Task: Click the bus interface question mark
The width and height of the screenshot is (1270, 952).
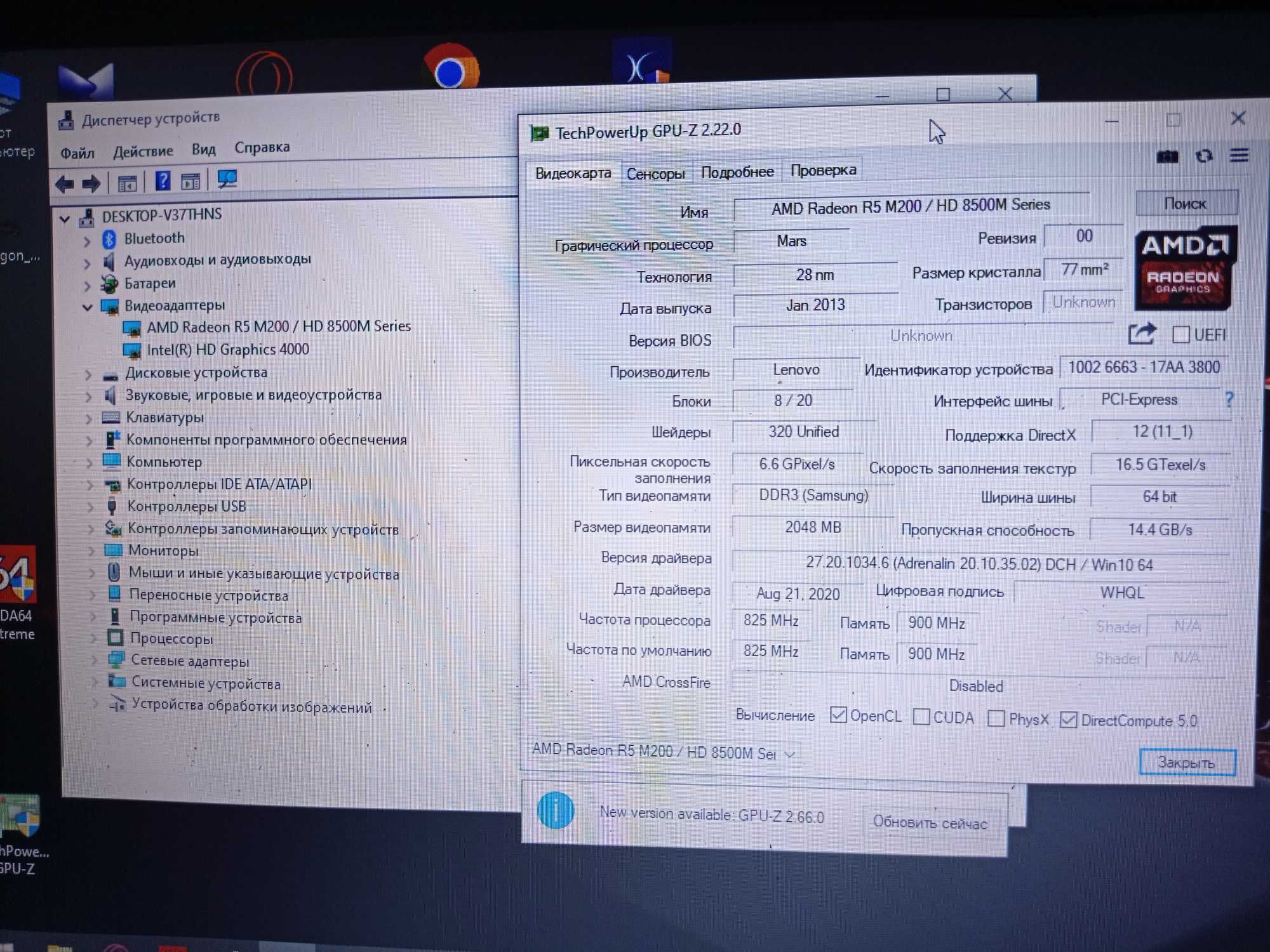Action: pos(1229,399)
